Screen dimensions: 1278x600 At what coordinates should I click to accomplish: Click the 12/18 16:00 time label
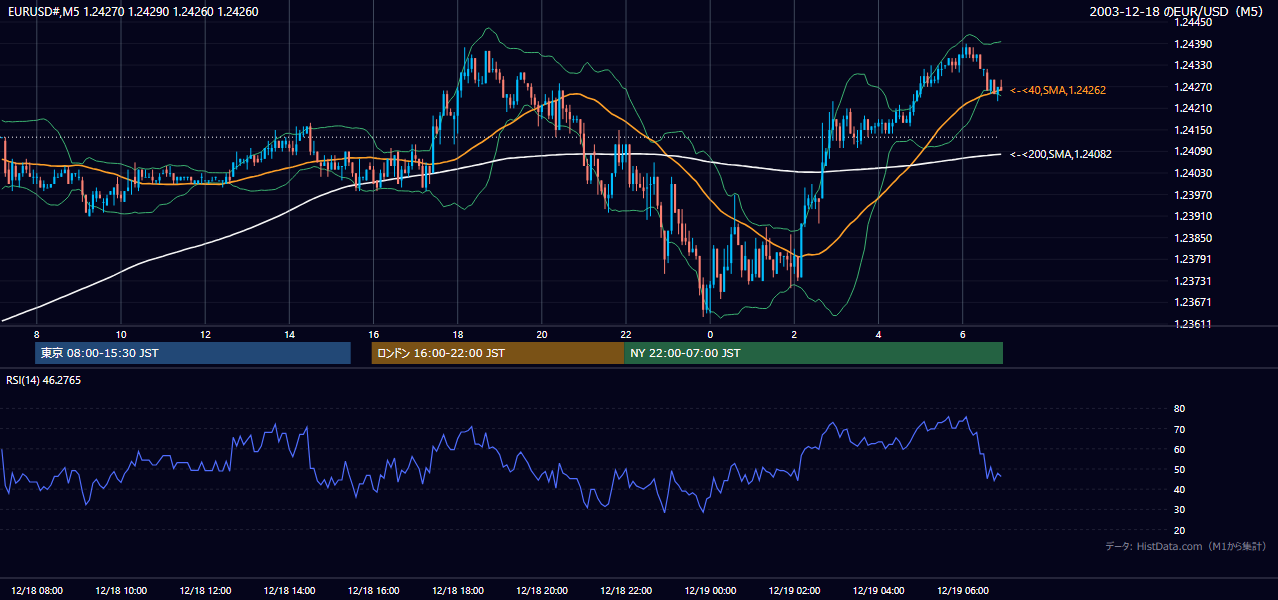[373, 591]
